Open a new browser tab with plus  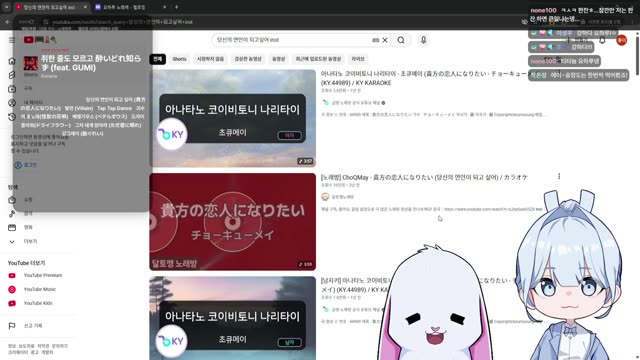[176, 7]
